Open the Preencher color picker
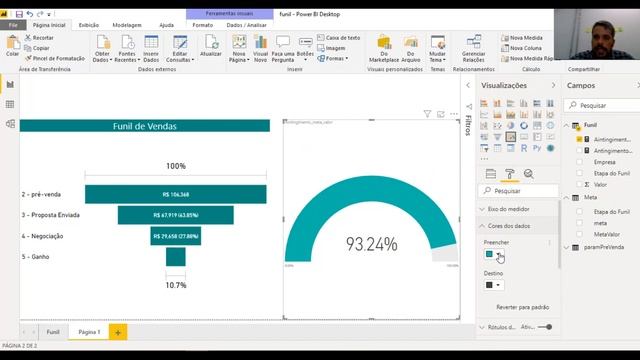Image resolution: width=640 pixels, height=360 pixels. pyautogui.click(x=493, y=254)
